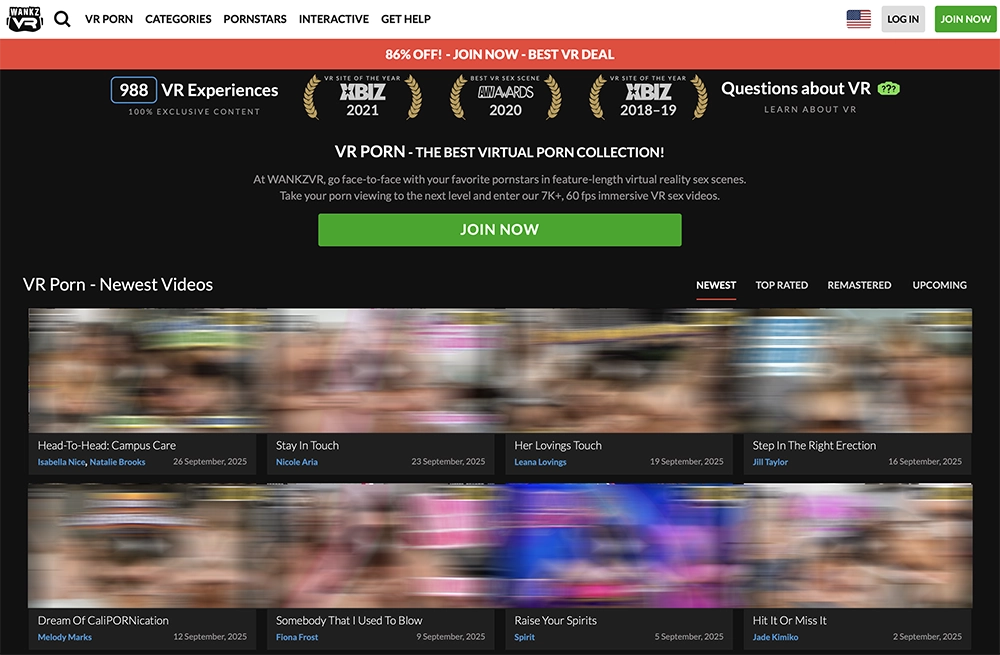
Task: Click the WankzVR logo icon
Action: point(24,19)
